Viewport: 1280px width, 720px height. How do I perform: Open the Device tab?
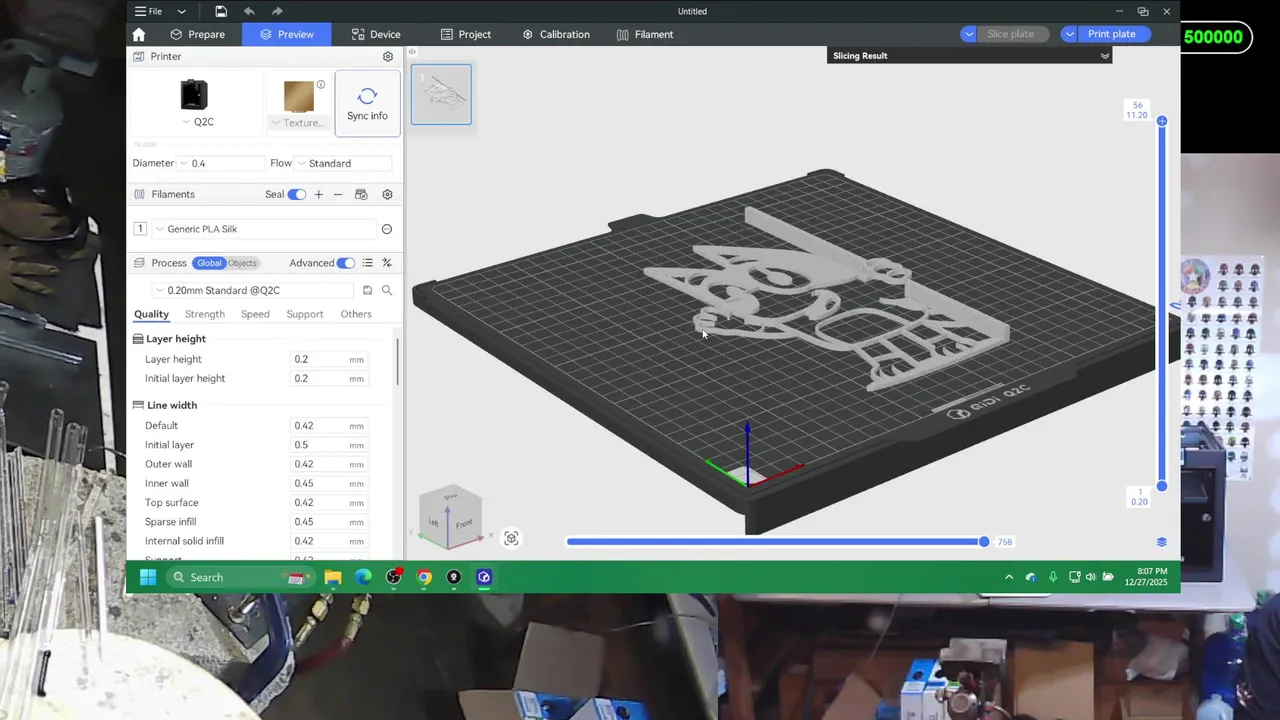click(376, 34)
